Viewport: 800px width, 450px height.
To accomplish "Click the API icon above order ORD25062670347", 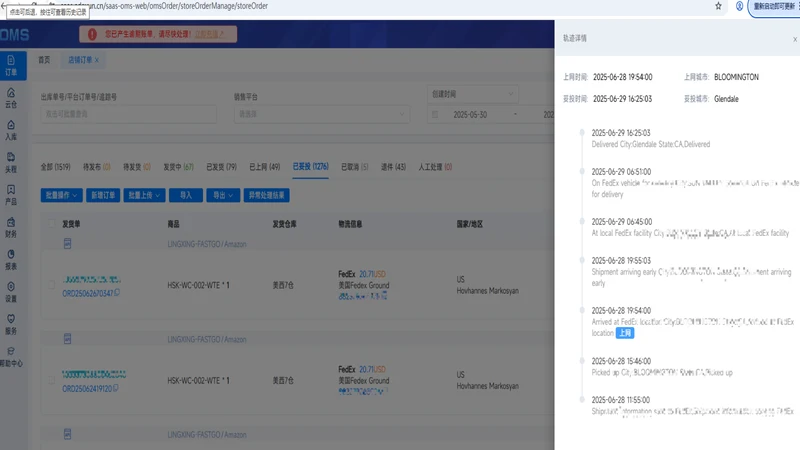I will (67, 243).
